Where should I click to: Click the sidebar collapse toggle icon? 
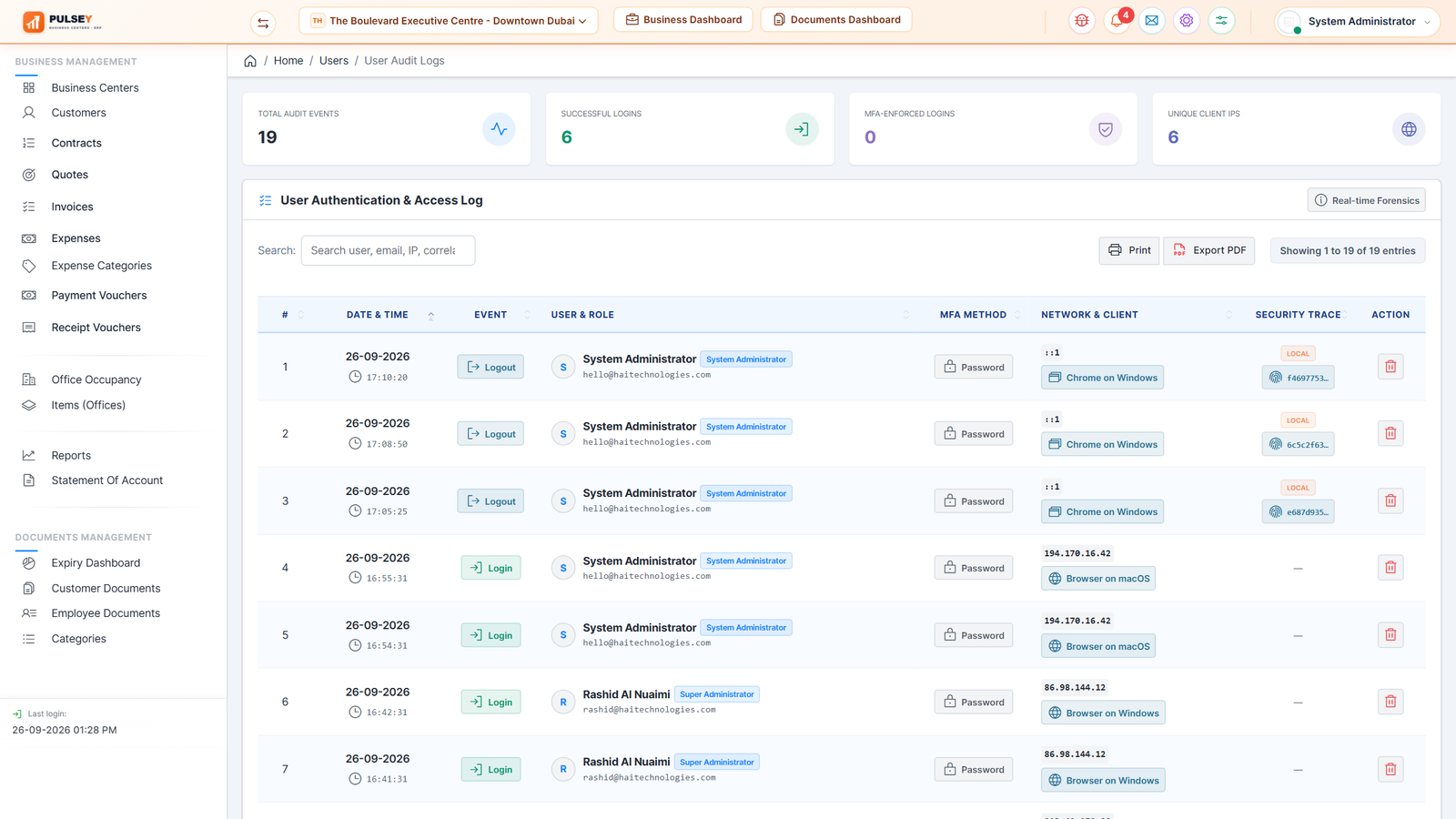coord(263,23)
